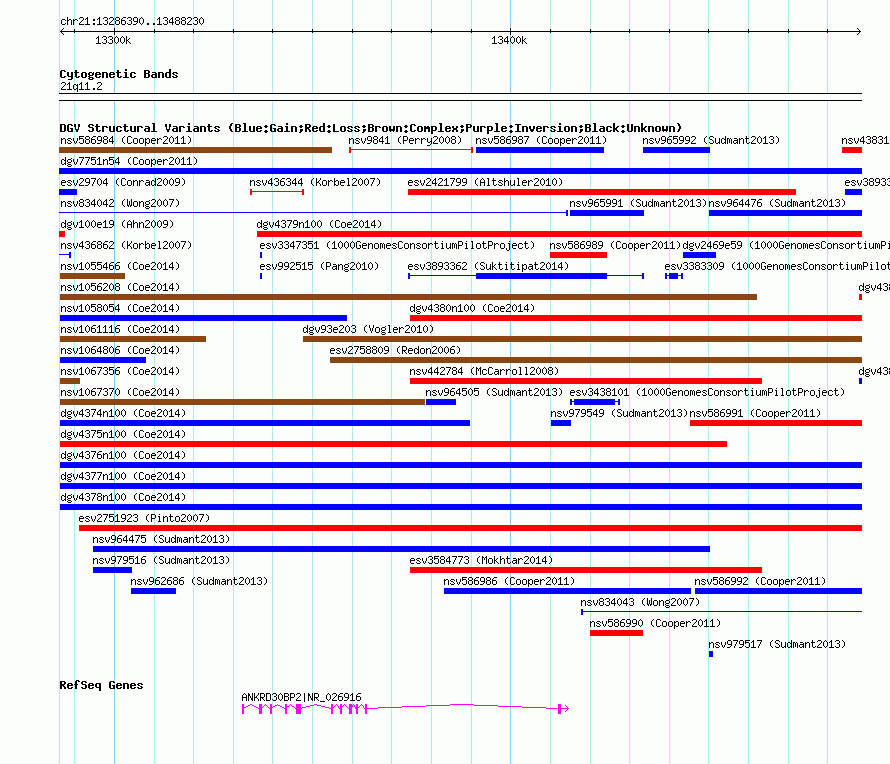The width and height of the screenshot is (890, 764).
Task: Click the nsv586987 (Cooper2011) label
Action: point(541,140)
